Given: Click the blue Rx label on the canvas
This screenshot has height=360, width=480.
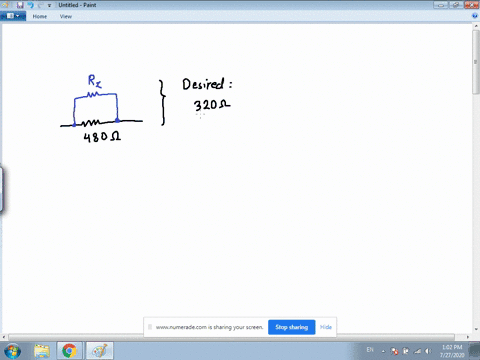Looking at the screenshot, I should point(95,81).
